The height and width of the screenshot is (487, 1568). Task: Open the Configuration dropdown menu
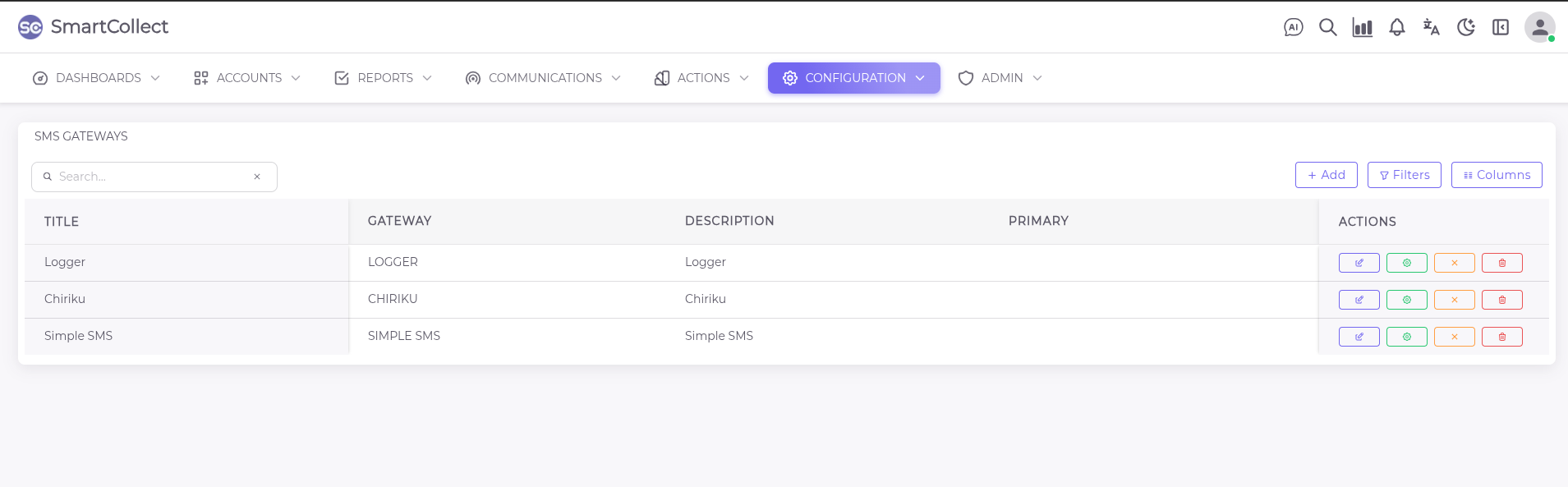(x=854, y=78)
